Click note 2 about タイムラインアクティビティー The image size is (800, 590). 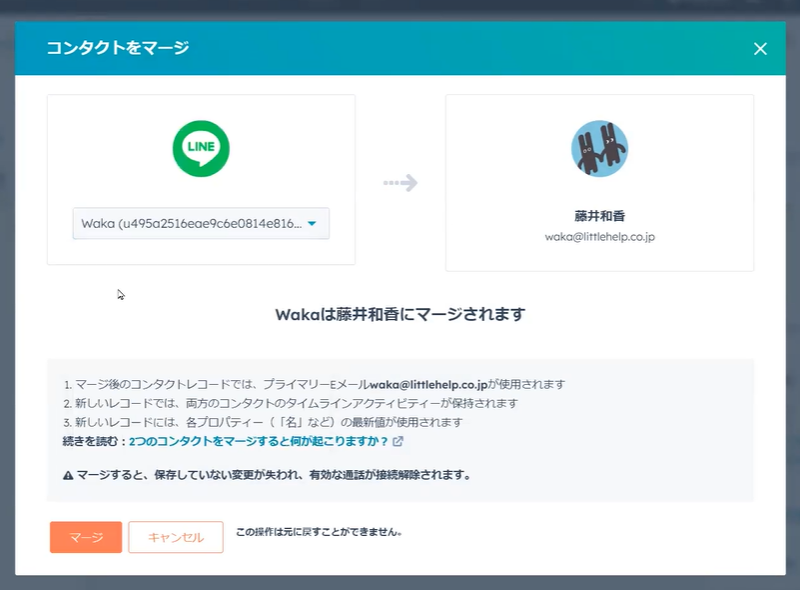[x=290, y=403]
